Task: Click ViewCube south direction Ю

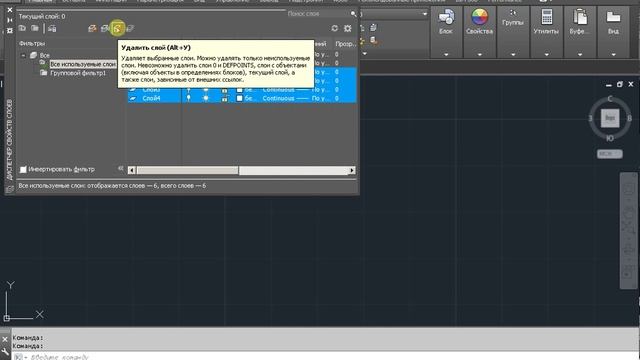Action: pyautogui.click(x=610, y=138)
